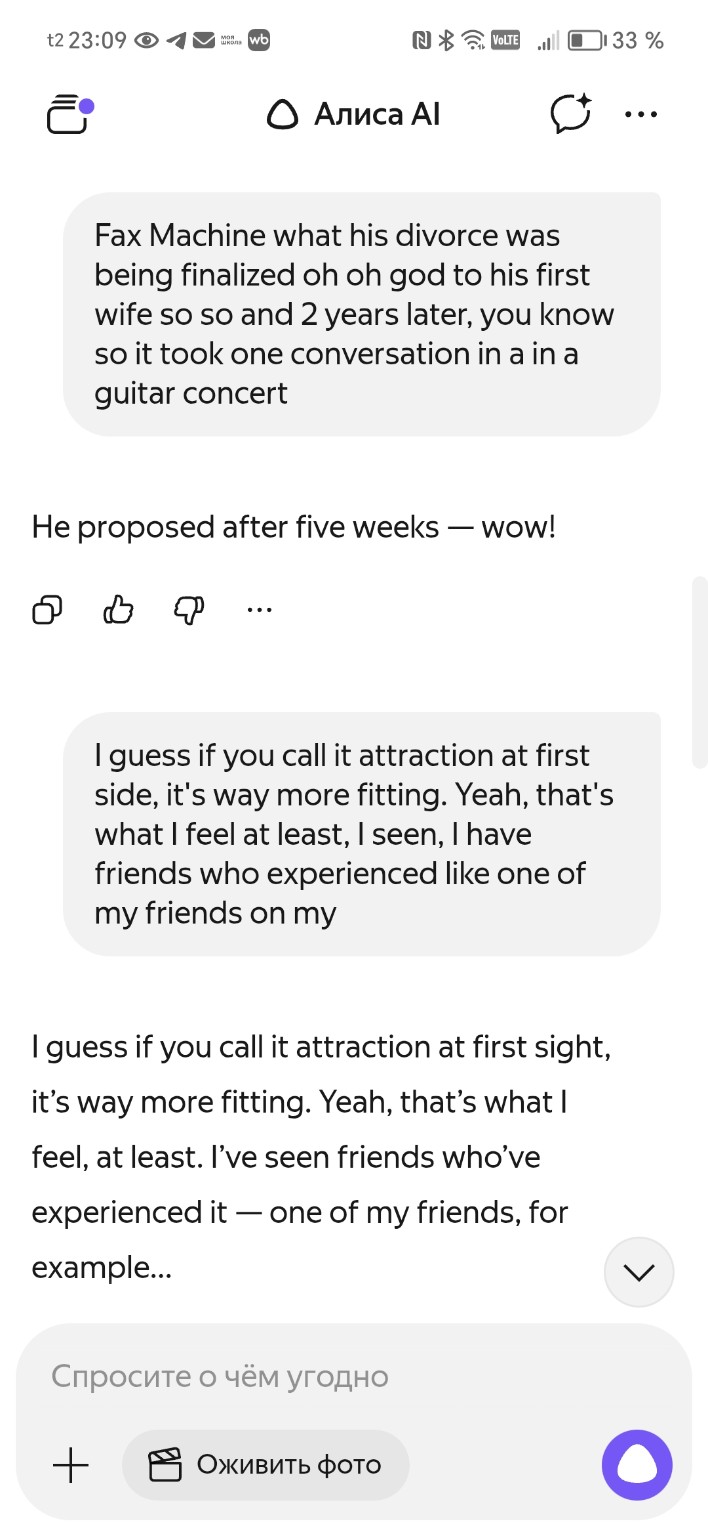This screenshot has height=1536, width=708.
Task: Activate the purple Alice voice button
Action: pyautogui.click(x=637, y=1466)
